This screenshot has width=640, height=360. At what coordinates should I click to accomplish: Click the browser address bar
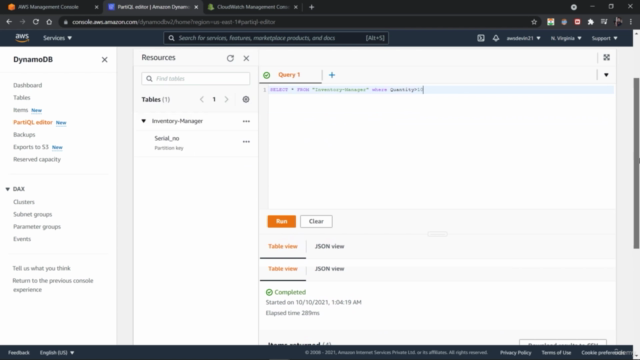294,22
